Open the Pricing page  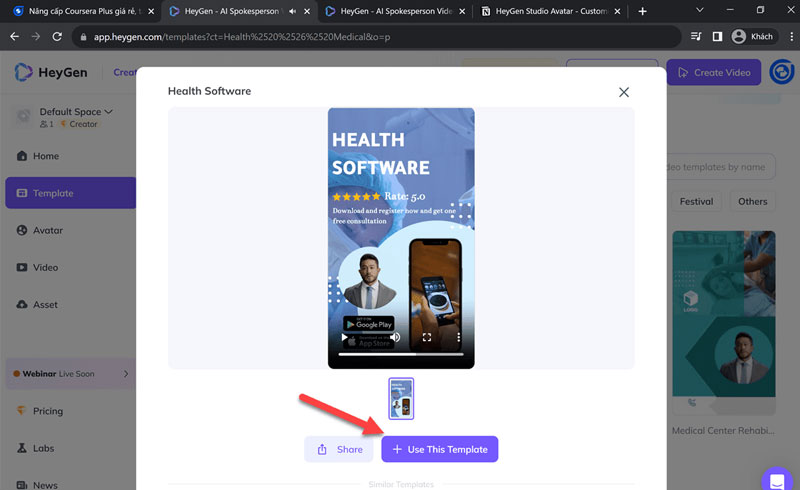(47, 411)
